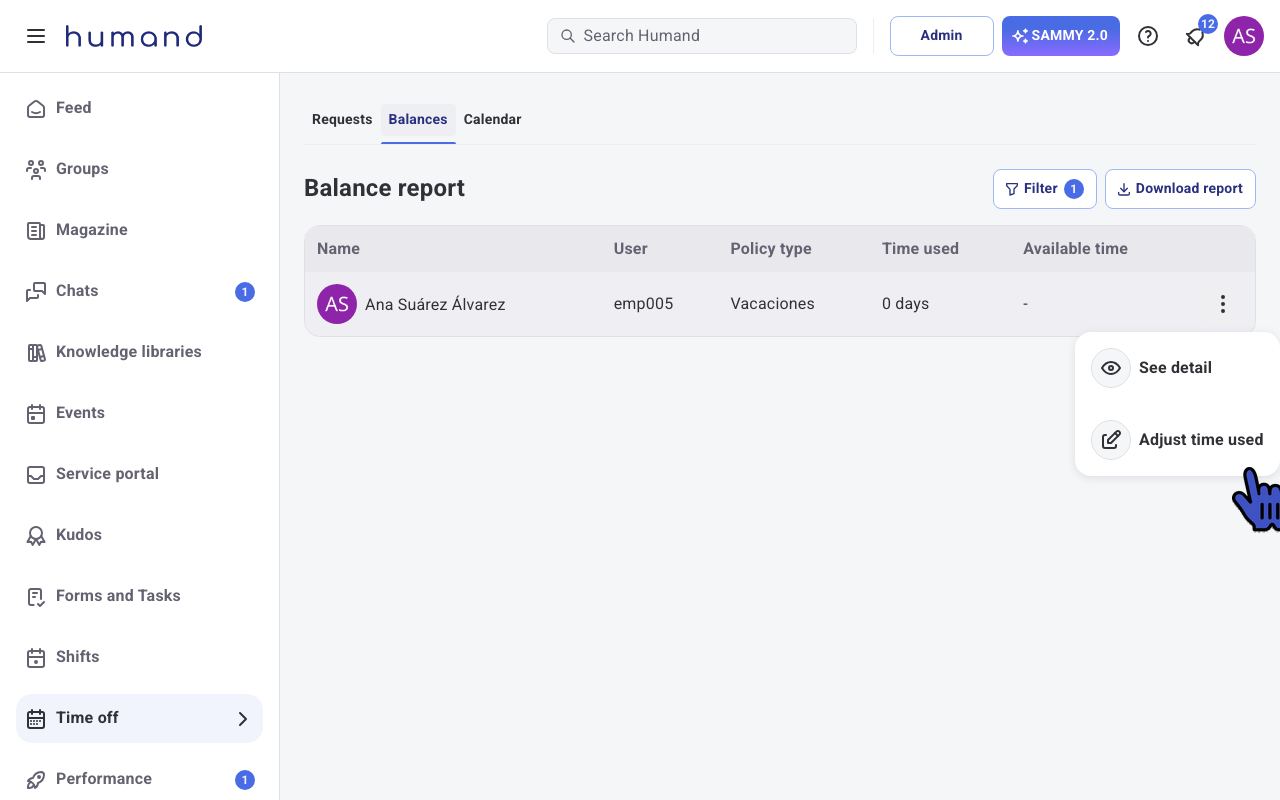The image size is (1280, 800).
Task: Open Performance in the sidebar
Action: [x=139, y=779]
